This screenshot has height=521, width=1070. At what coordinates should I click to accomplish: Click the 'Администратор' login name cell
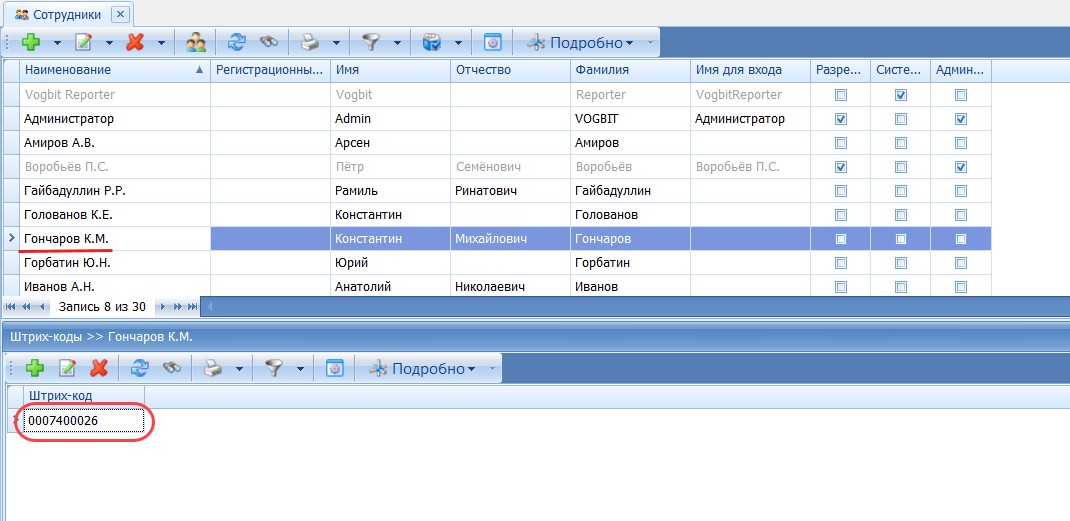(x=751, y=119)
